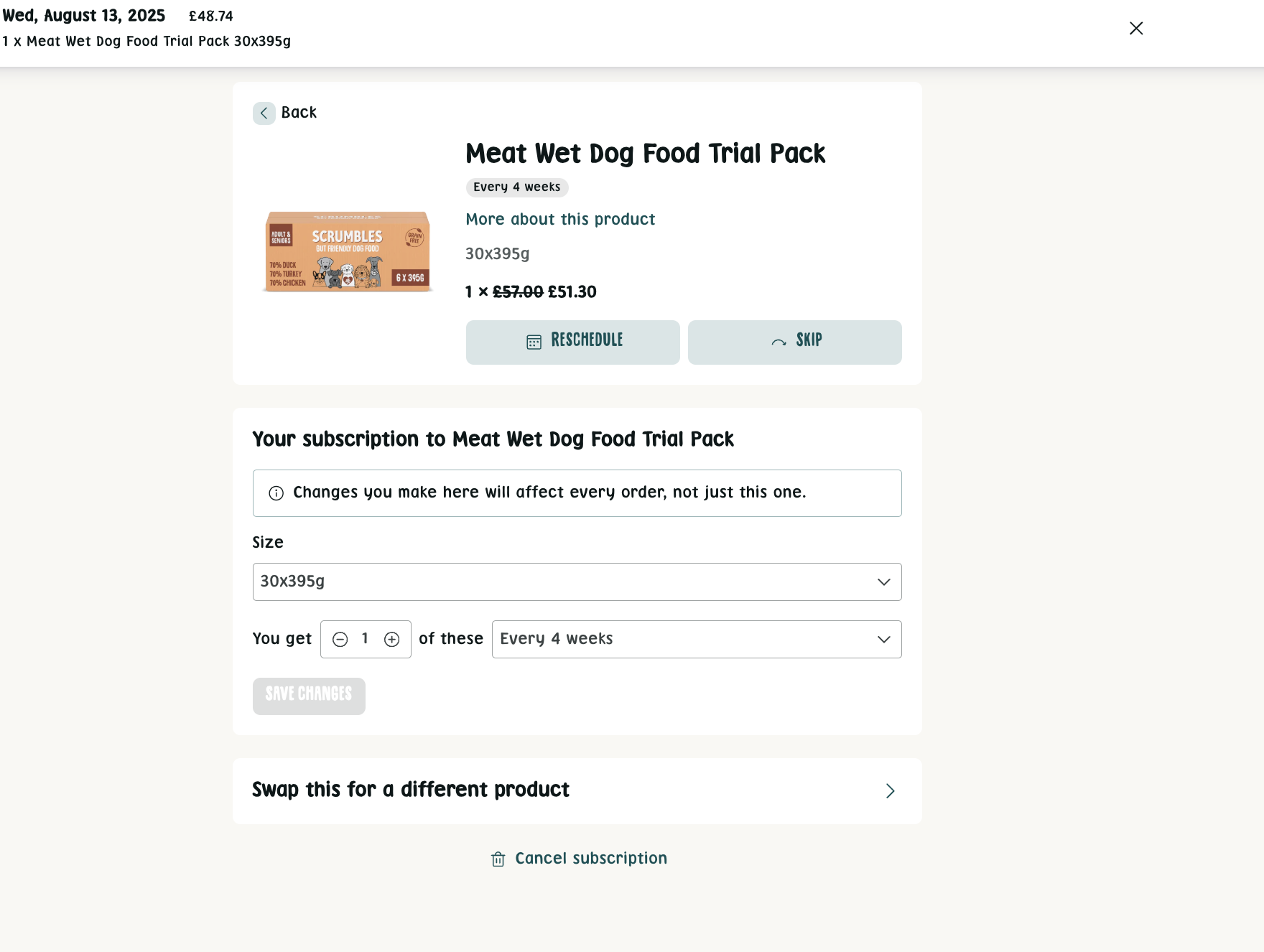
Task: Click the quantity value field
Action: (365, 639)
